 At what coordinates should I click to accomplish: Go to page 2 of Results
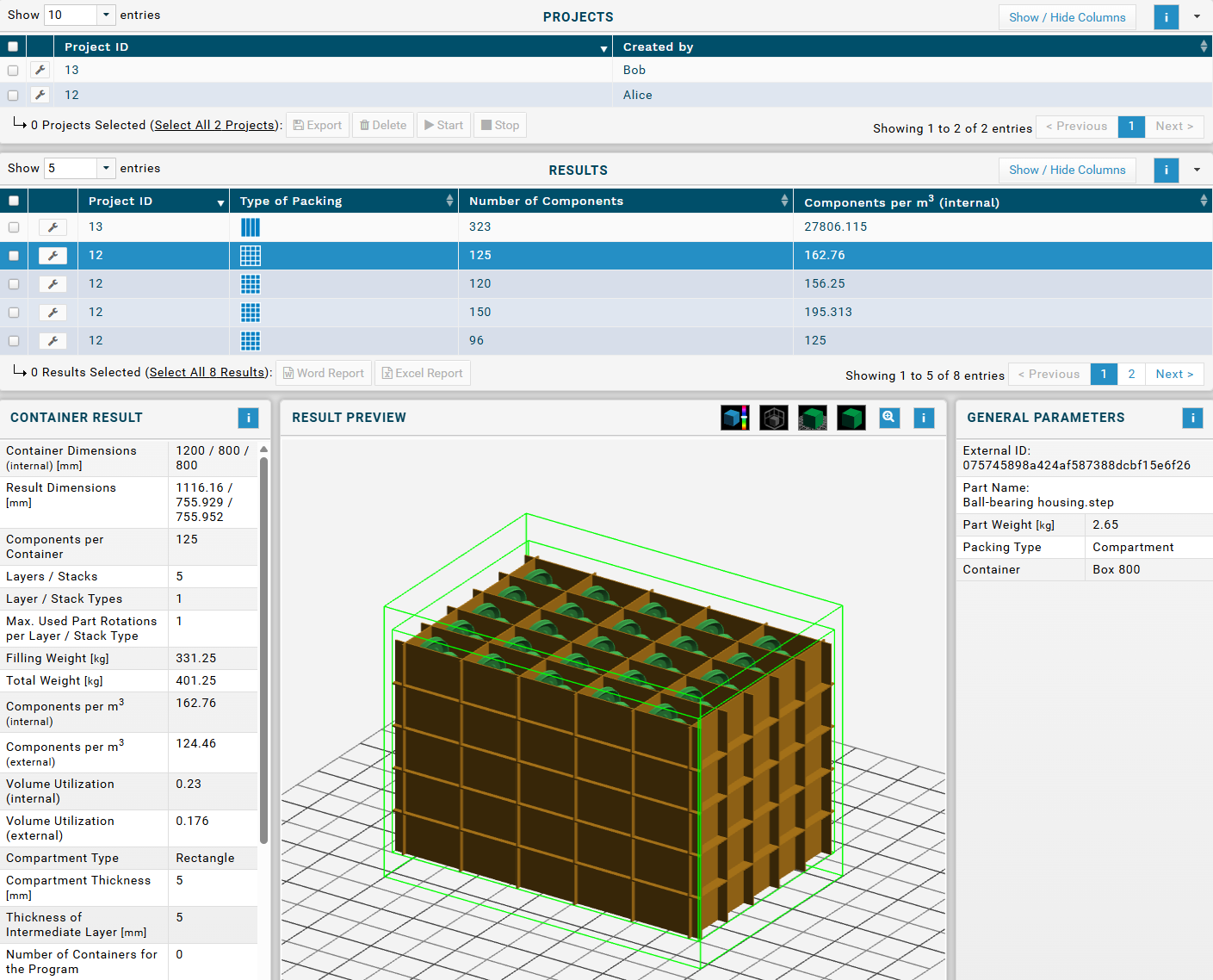(x=1131, y=374)
